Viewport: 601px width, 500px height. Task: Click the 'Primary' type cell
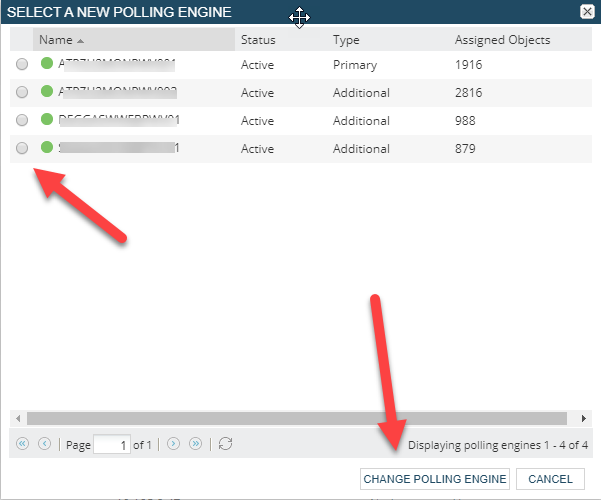click(355, 65)
